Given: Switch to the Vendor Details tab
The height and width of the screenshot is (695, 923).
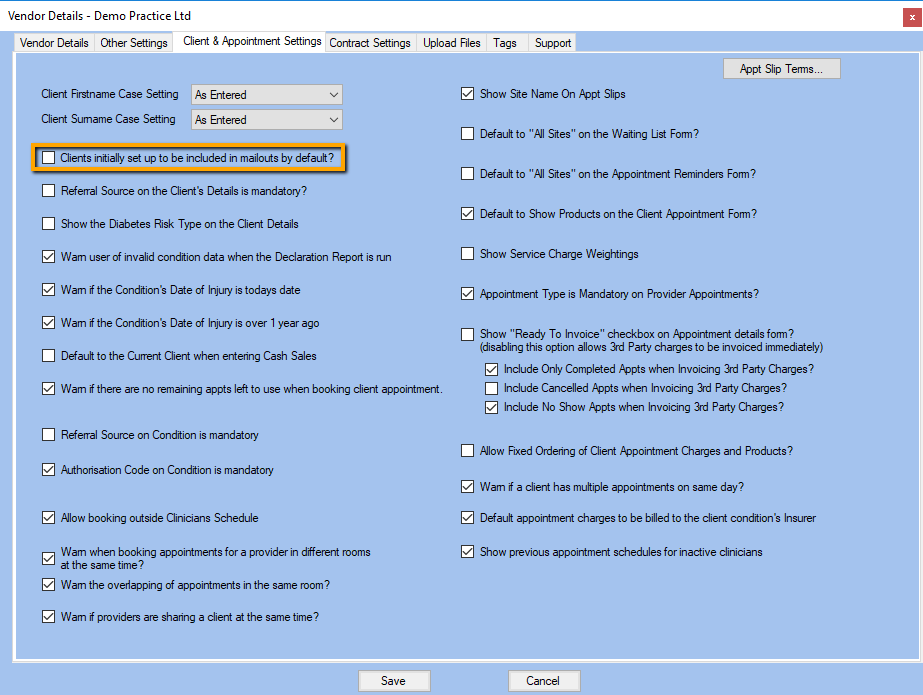Looking at the screenshot, I should tap(55, 43).
